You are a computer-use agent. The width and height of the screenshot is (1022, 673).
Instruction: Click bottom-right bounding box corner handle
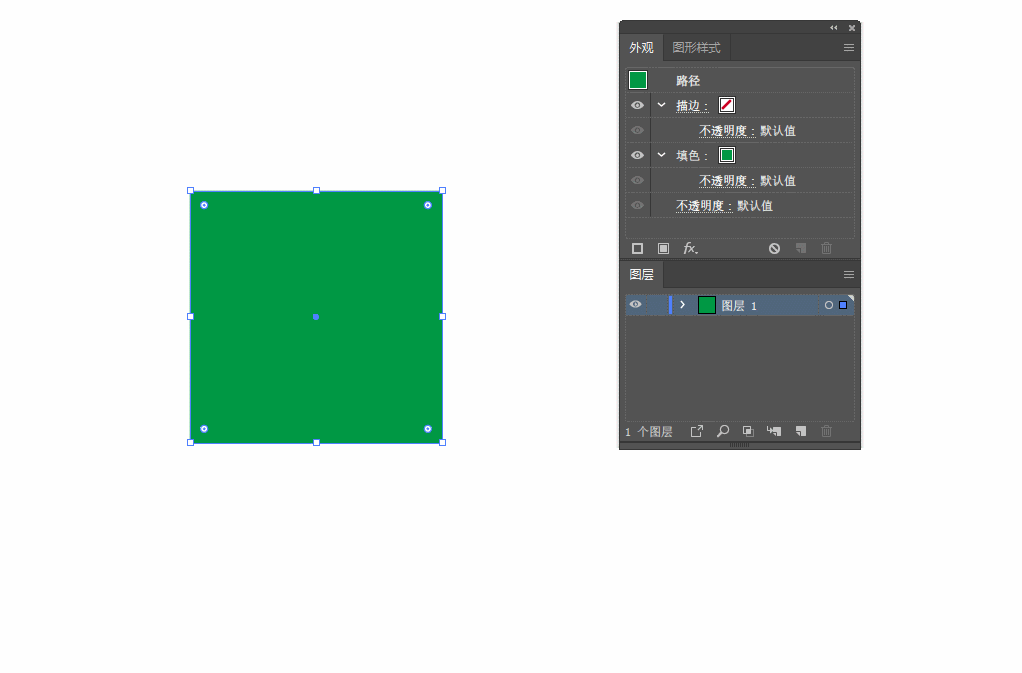point(443,442)
